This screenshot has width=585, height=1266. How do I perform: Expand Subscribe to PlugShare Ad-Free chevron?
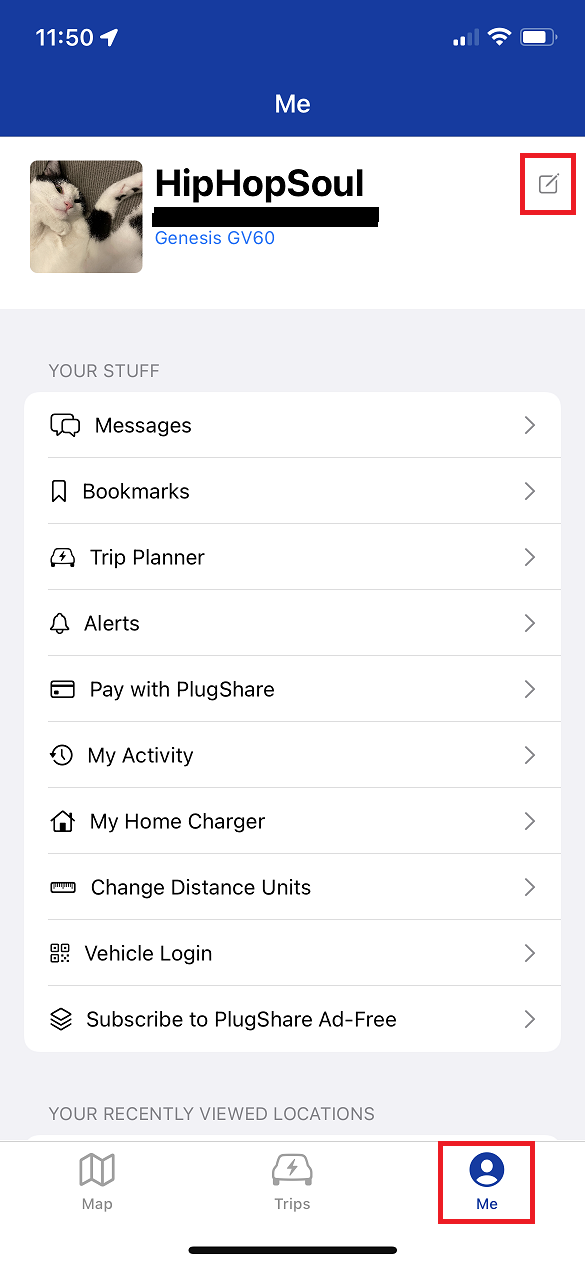(x=530, y=1019)
